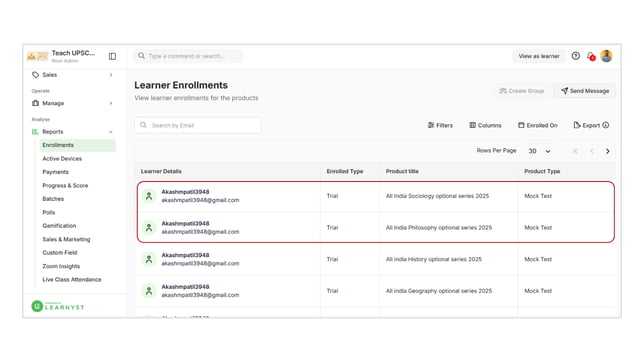Viewport: 644px width, 362px height.
Task: Click the Manage briefcase icon
Action: 35,103
